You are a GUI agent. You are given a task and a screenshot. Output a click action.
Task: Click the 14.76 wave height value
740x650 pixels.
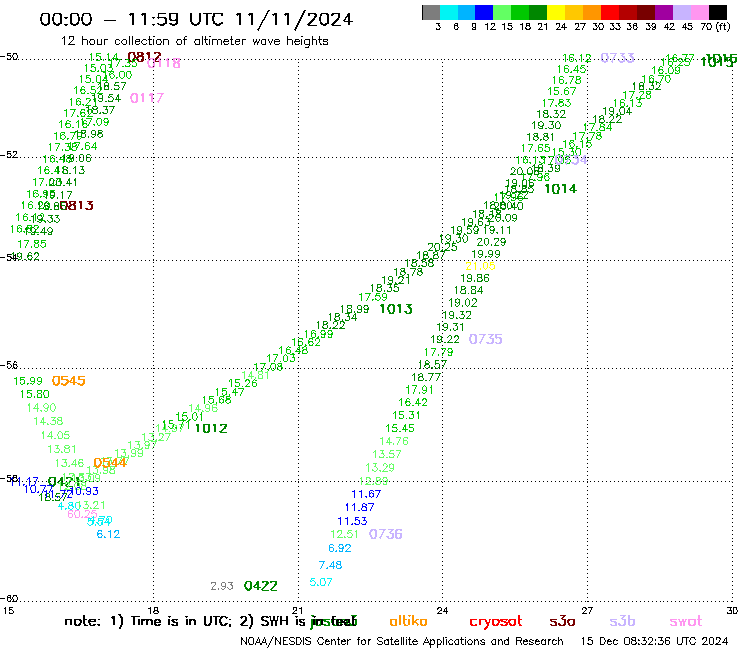pos(394,441)
